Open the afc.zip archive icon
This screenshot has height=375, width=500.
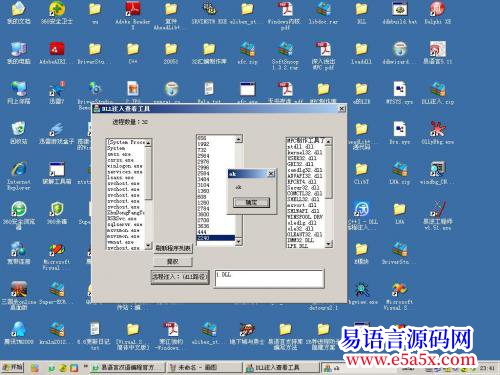(247, 53)
